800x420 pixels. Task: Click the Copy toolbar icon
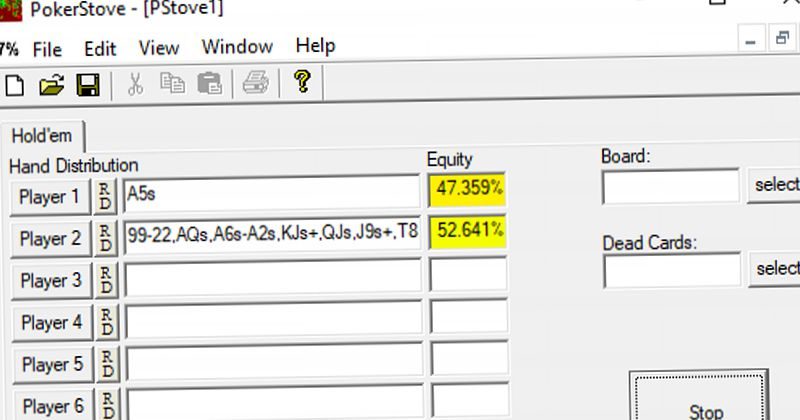[x=172, y=83]
